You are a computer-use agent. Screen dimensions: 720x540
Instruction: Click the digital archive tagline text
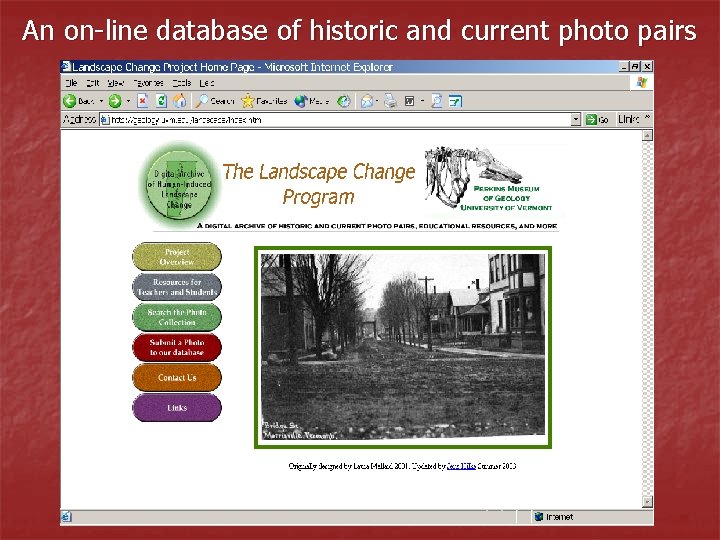[x=377, y=226]
